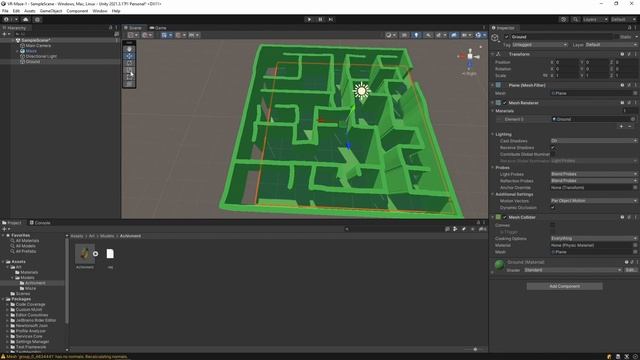Screen dimensions: 640x360
Task: Collapse the Materials section
Action: (x=493, y=111)
